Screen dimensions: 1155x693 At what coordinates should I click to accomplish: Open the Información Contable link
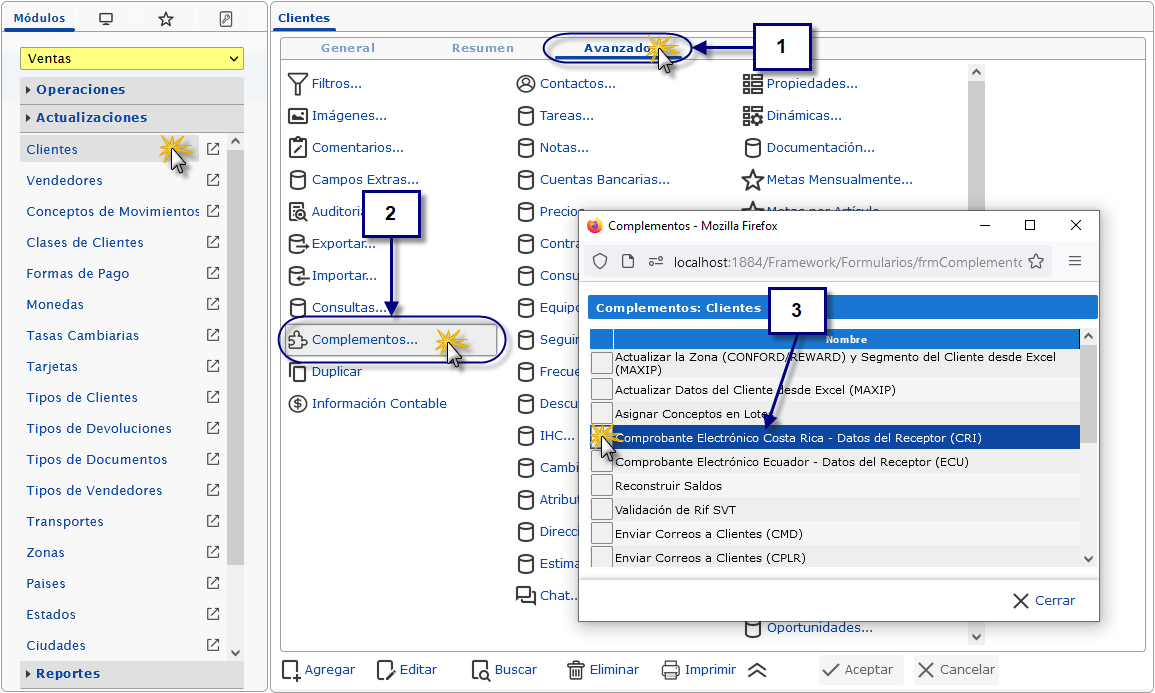pyautogui.click(x=379, y=404)
